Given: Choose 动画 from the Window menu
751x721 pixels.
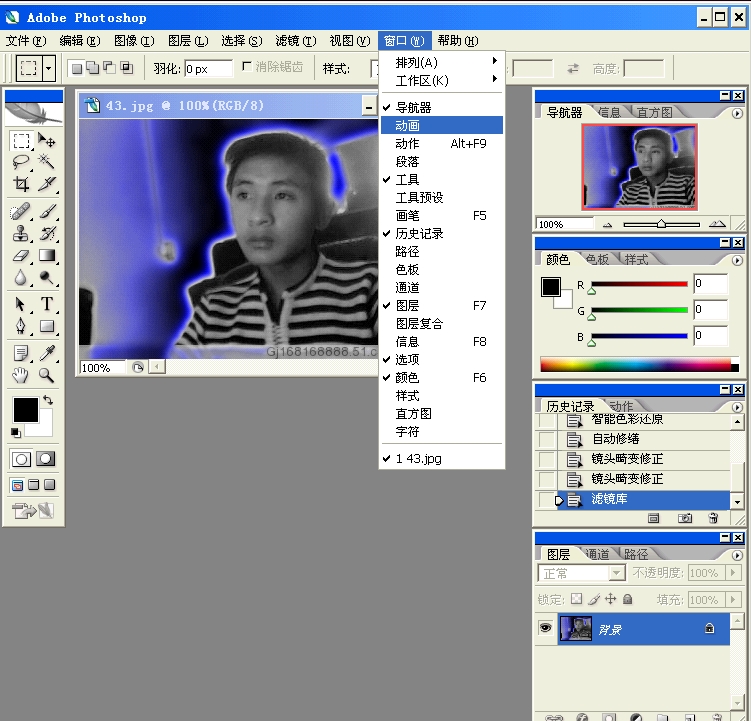Looking at the screenshot, I should (442, 125).
